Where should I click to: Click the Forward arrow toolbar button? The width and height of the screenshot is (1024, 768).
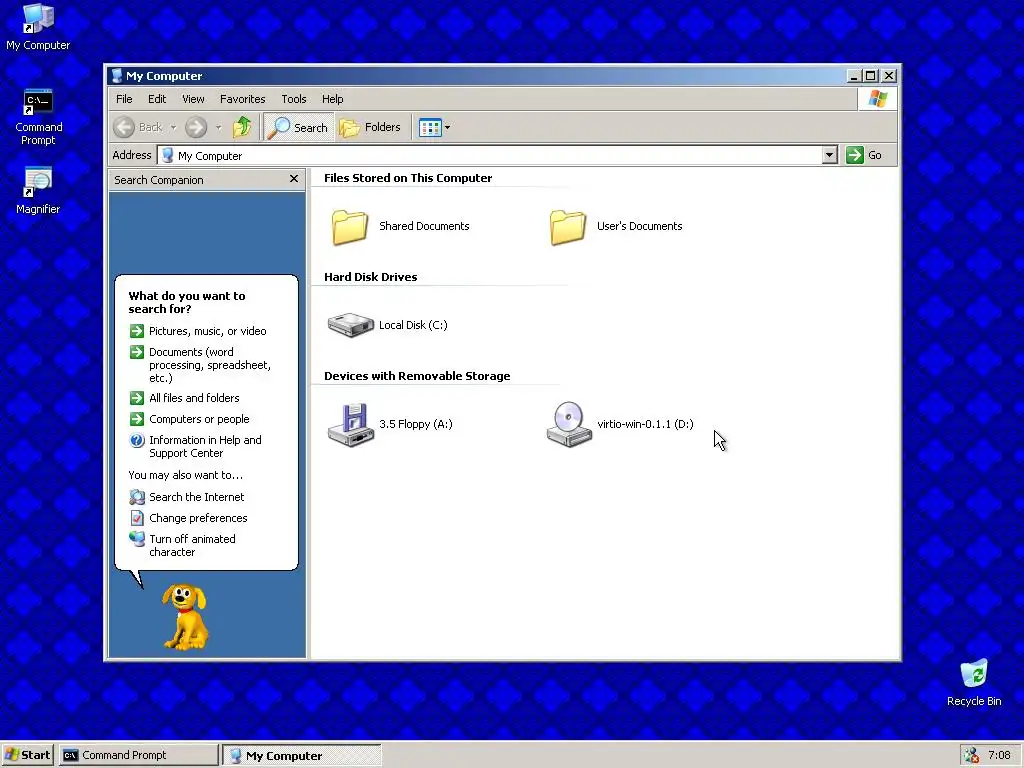tap(196, 127)
